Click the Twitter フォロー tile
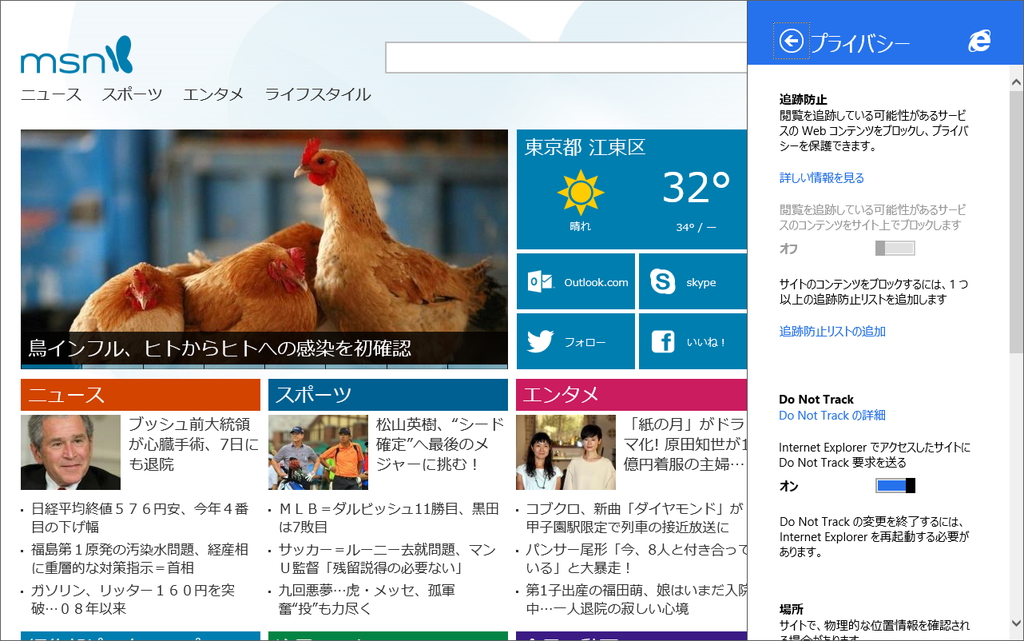Image resolution: width=1024 pixels, height=641 pixels. [576, 341]
